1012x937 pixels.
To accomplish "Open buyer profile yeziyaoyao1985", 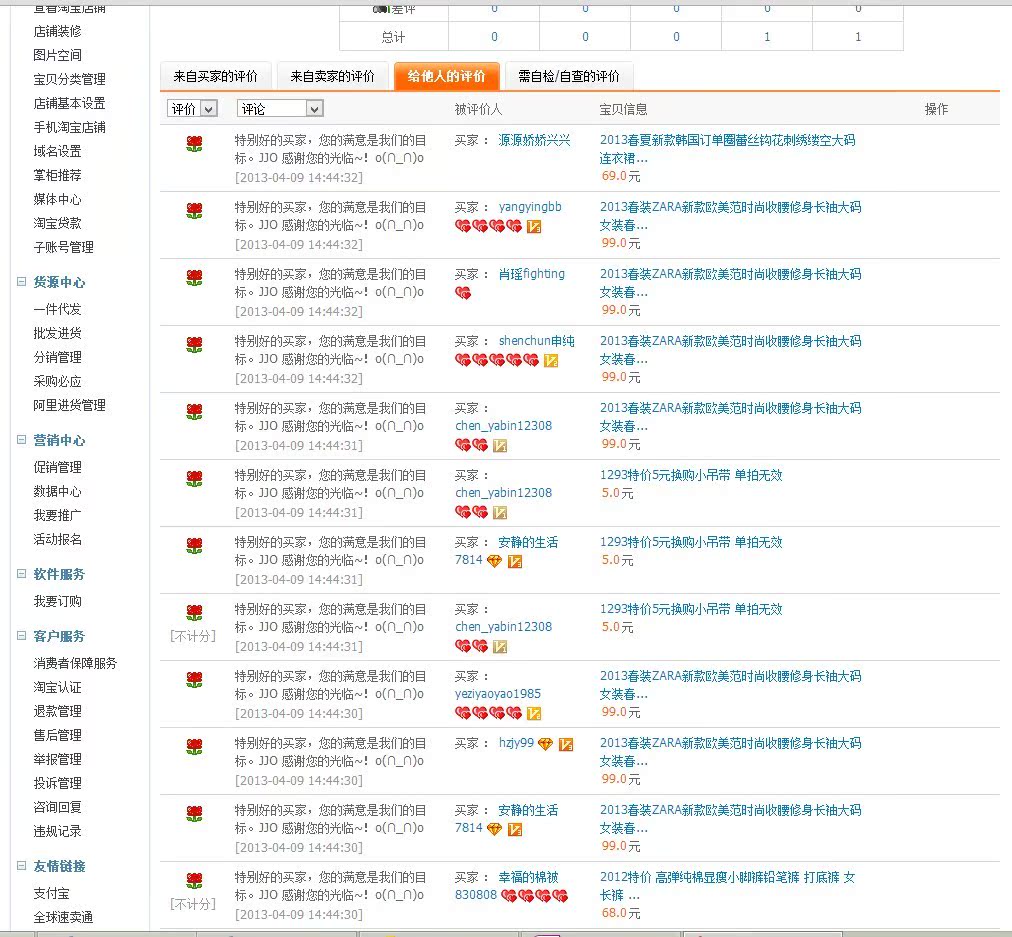I will coord(498,694).
